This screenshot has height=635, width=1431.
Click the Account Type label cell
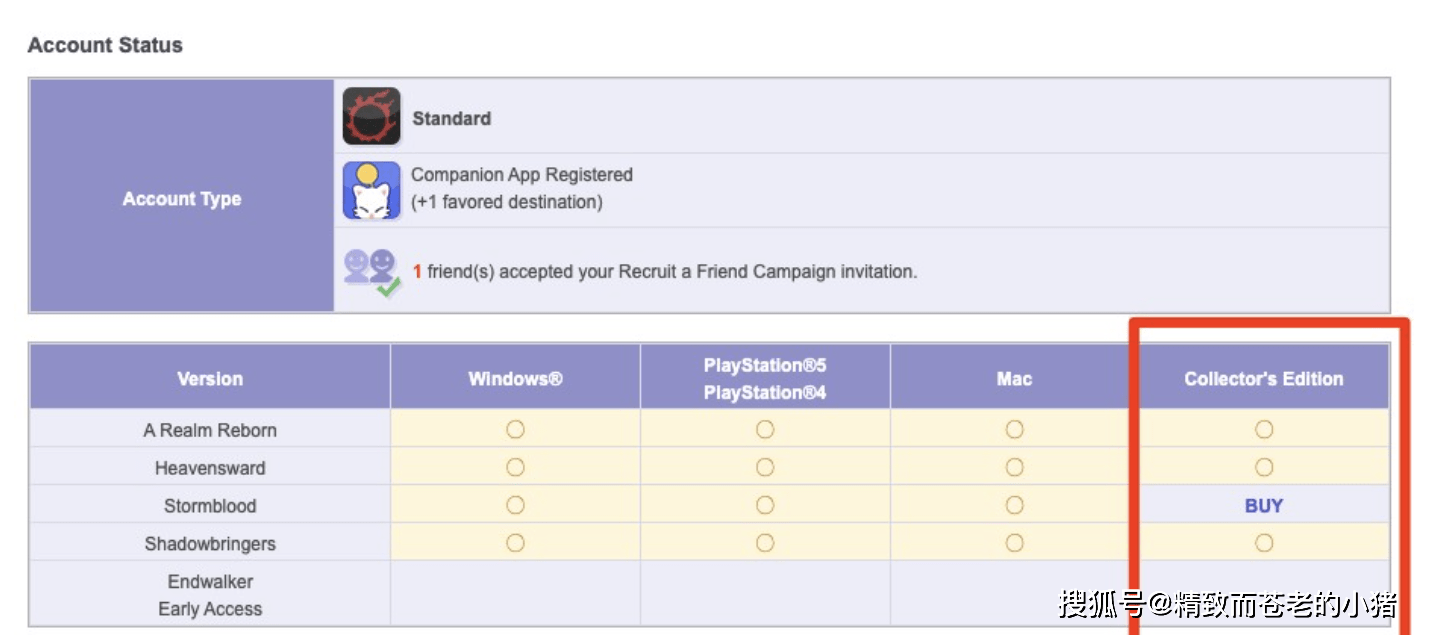(182, 196)
